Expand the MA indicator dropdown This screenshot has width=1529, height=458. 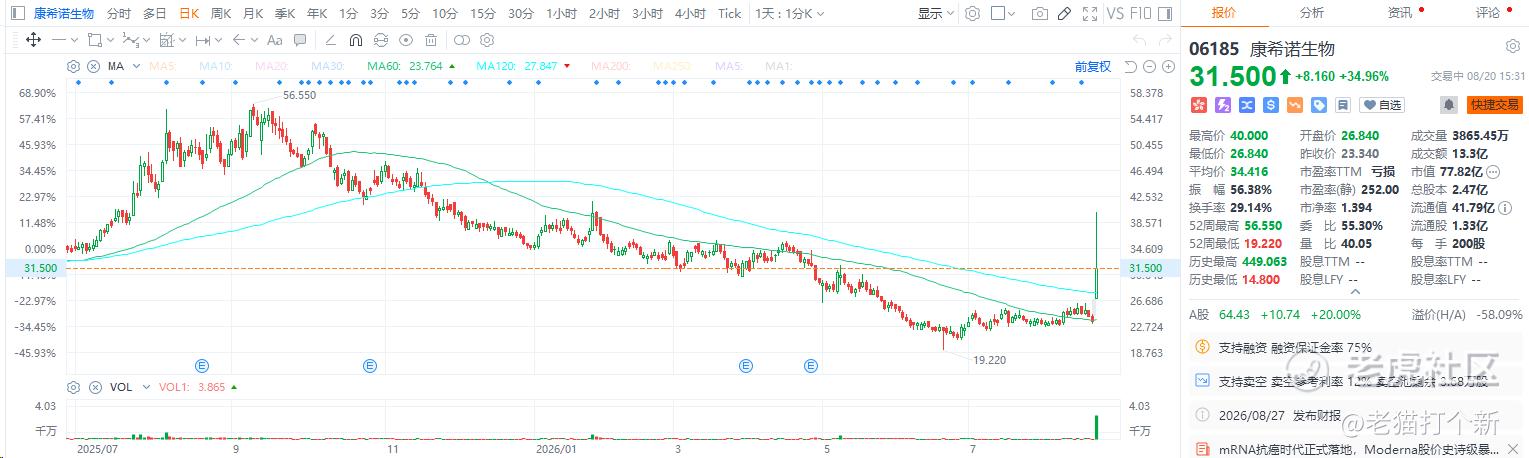point(136,66)
